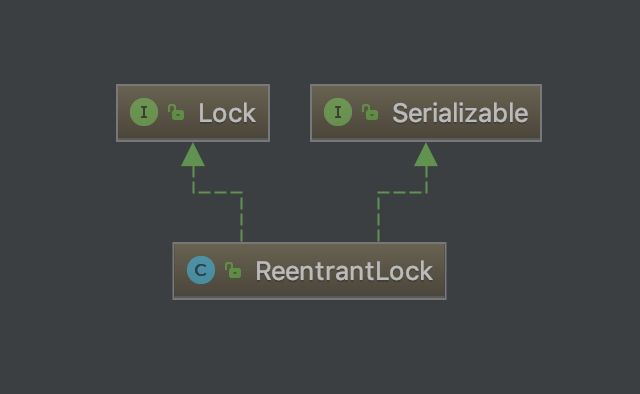The image size is (640, 394).
Task: Select the Serializable node label text
Action: pyautogui.click(x=460, y=113)
